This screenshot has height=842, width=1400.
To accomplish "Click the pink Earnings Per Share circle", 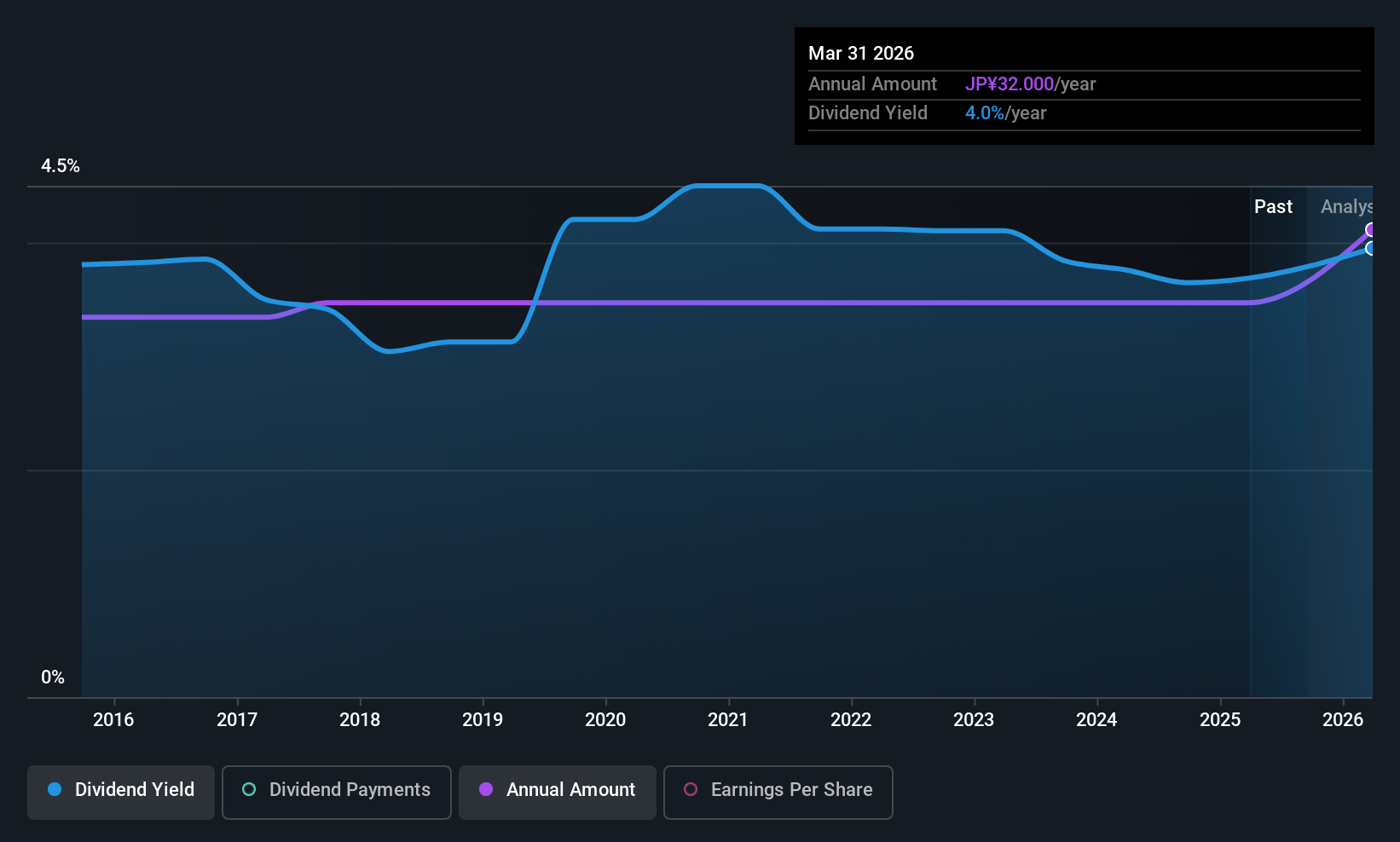I will 691,789.
